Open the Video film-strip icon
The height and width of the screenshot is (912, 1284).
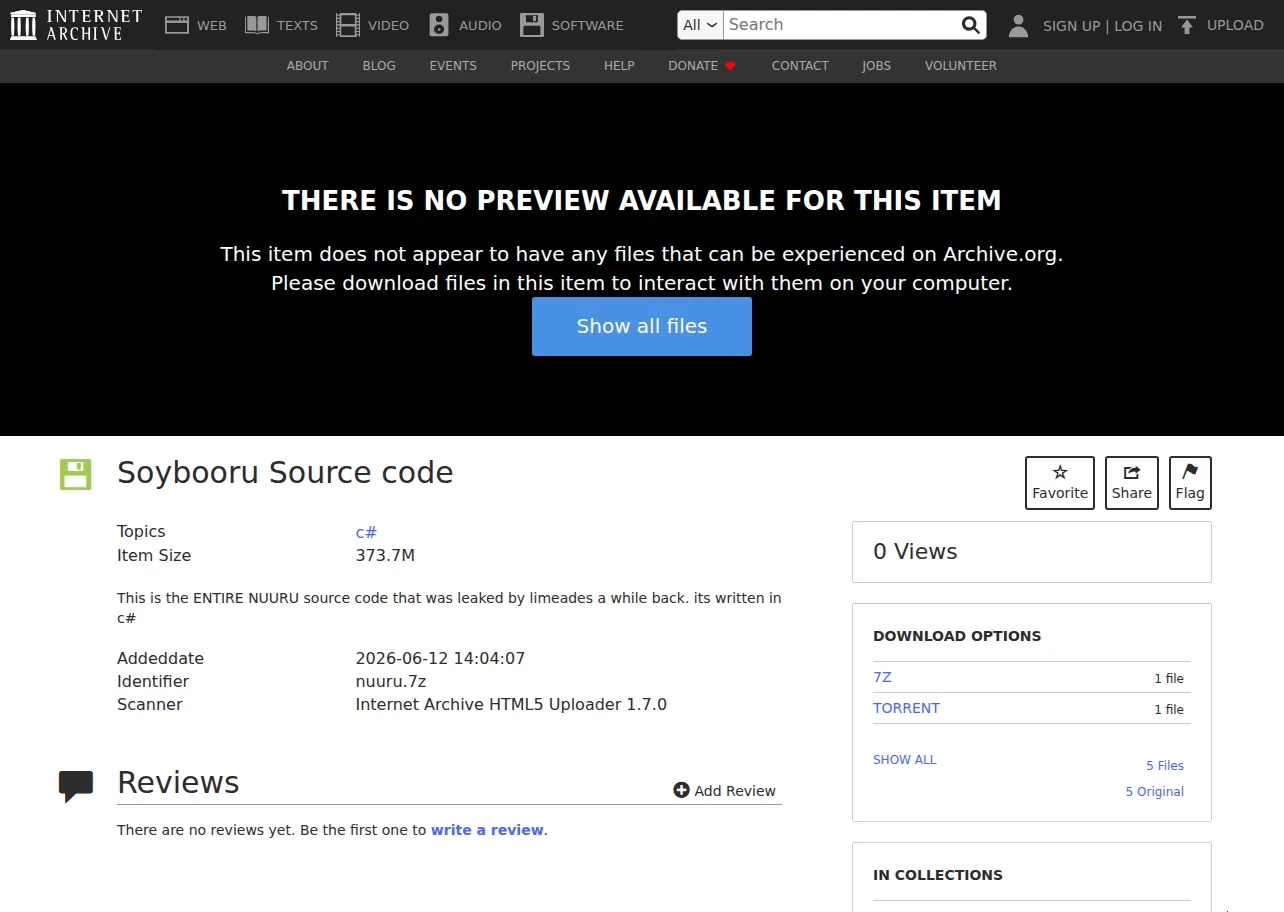point(348,25)
